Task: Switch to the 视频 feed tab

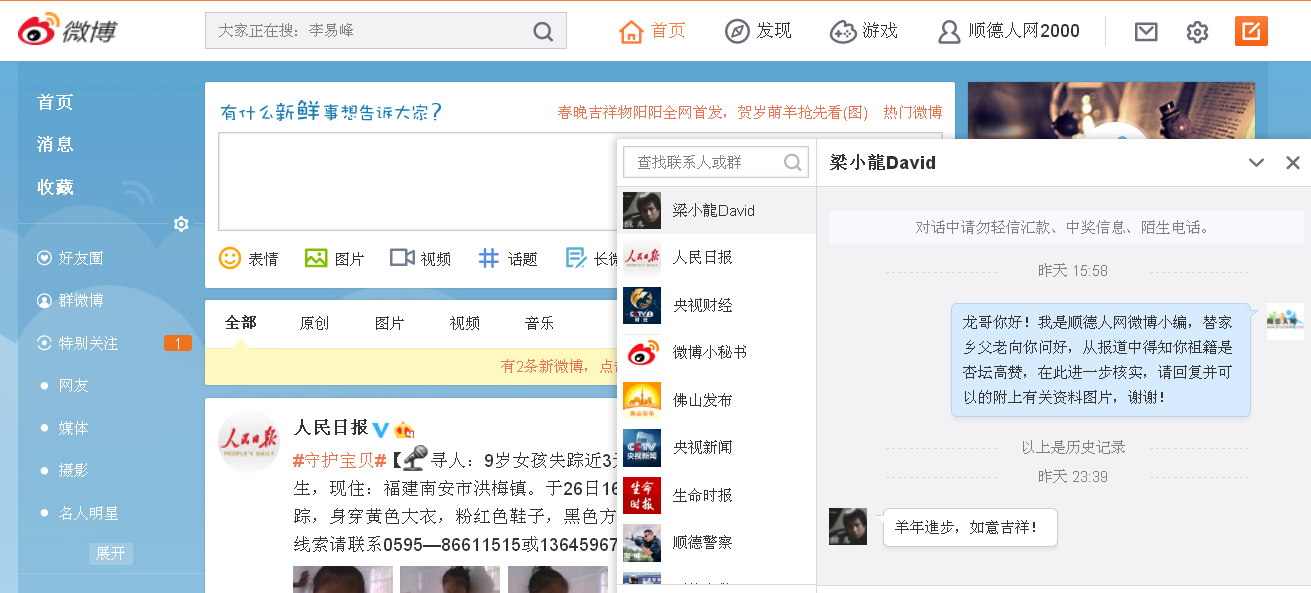Action: (464, 323)
